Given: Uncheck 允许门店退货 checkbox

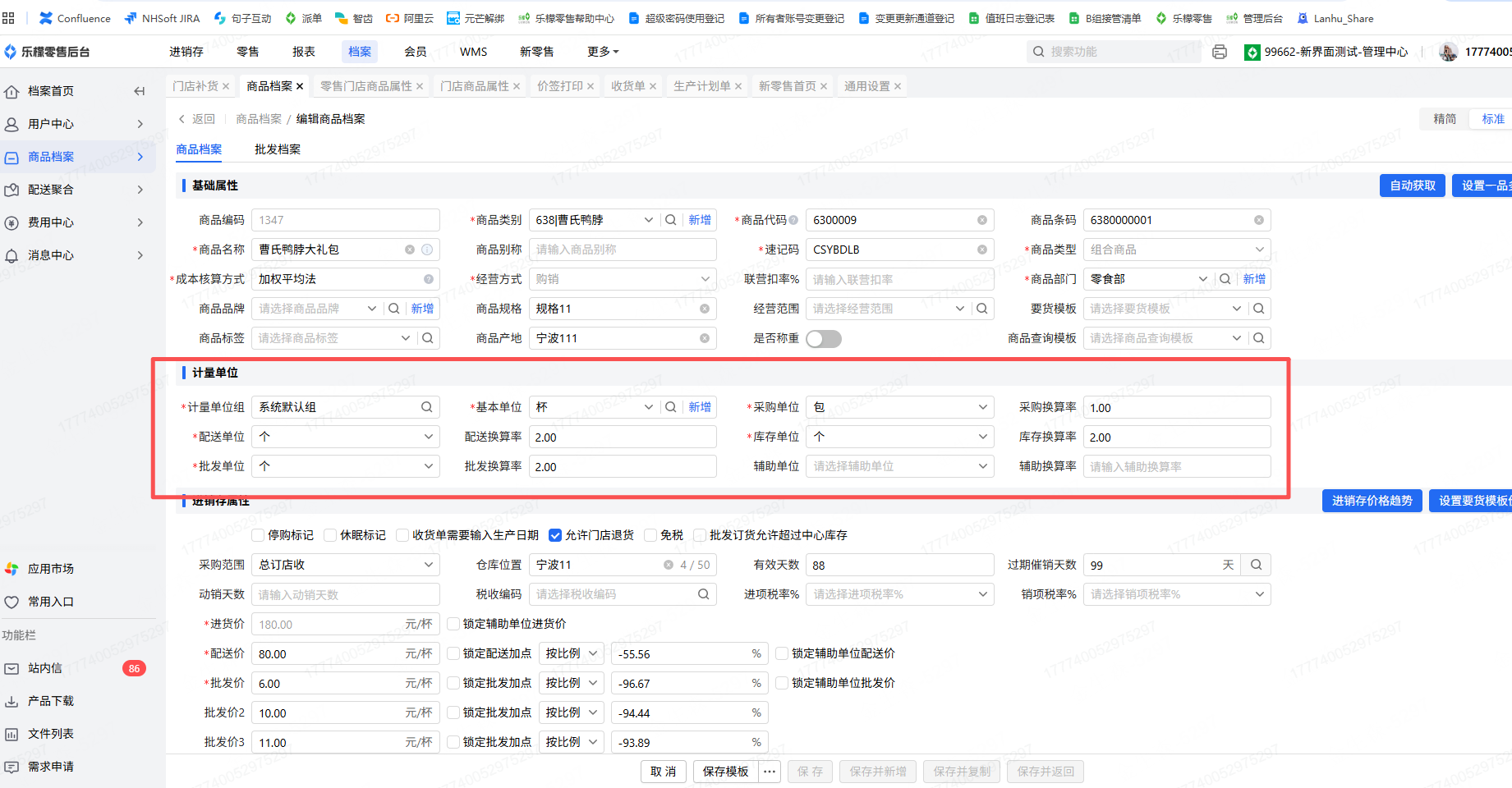Looking at the screenshot, I should tap(555, 535).
